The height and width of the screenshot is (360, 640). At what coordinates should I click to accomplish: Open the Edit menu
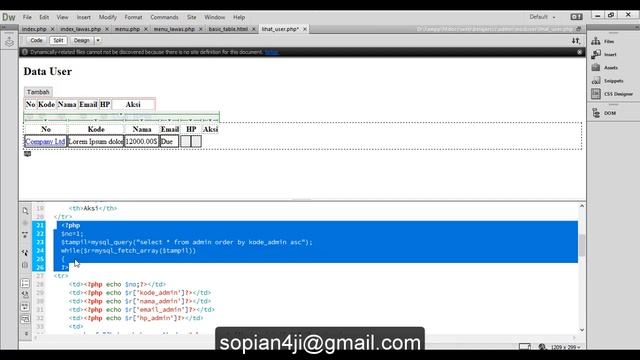(44, 17)
